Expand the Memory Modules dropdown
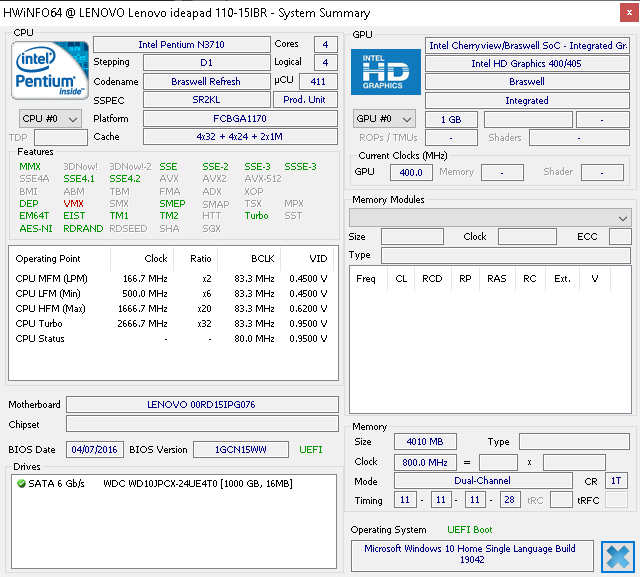Screen dimensions: 640x577 click(x=490, y=218)
